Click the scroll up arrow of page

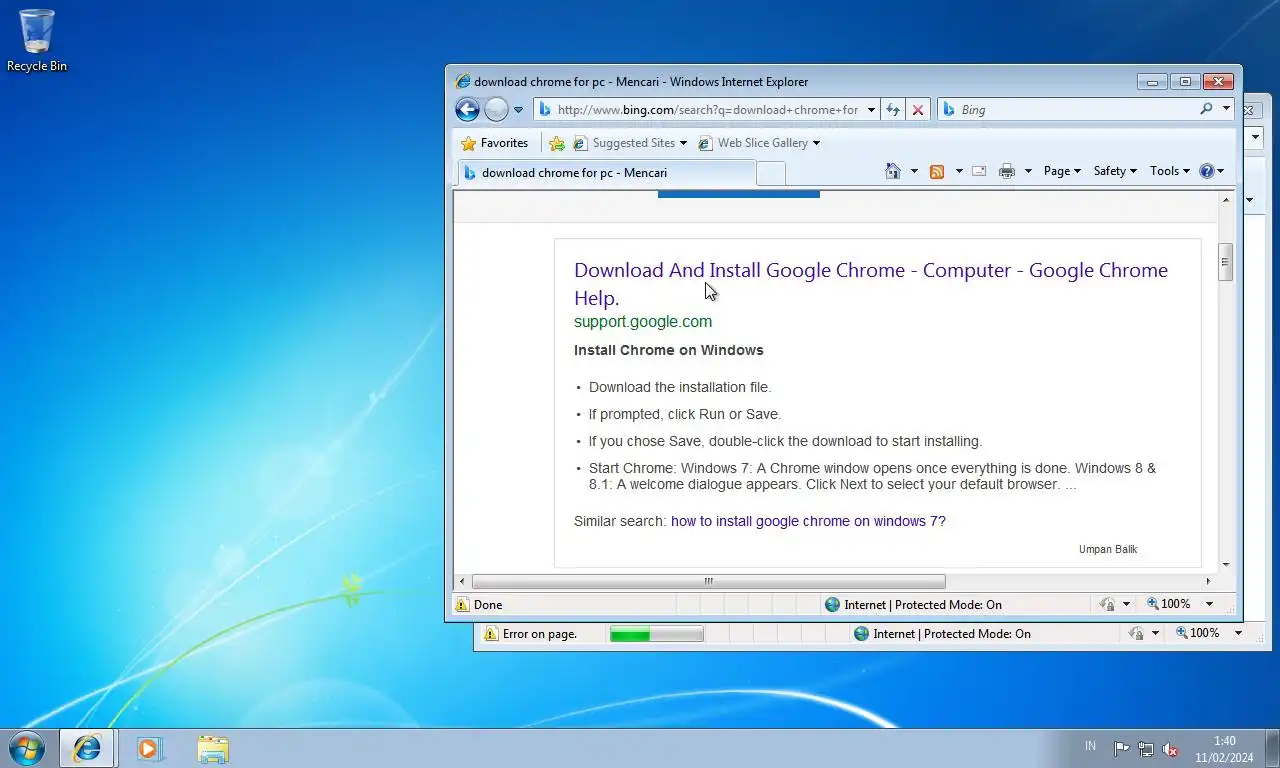(1225, 200)
